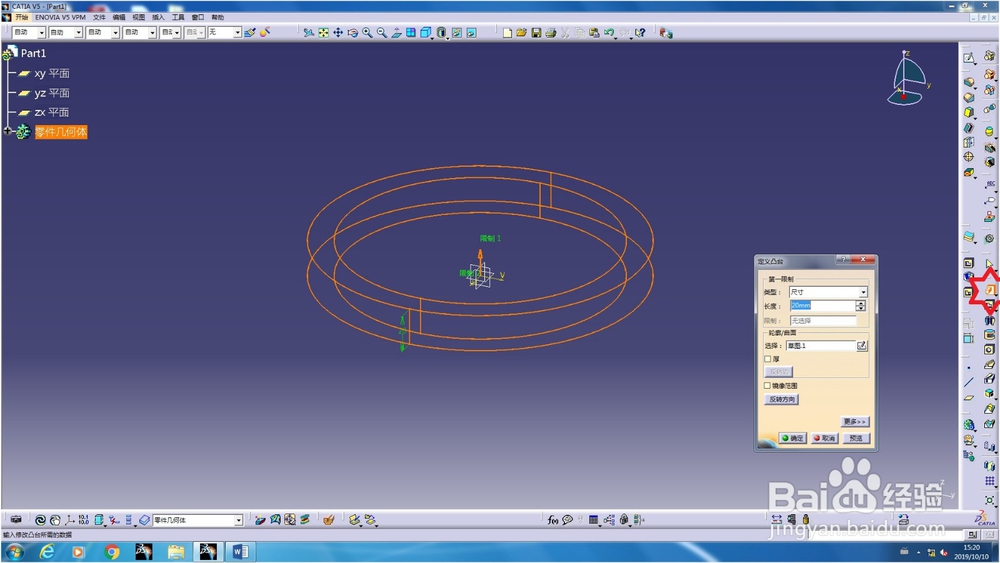This screenshot has height=563, width=1000.
Task: Enable the 厚 (Thick) checkbox
Action: click(x=768, y=359)
